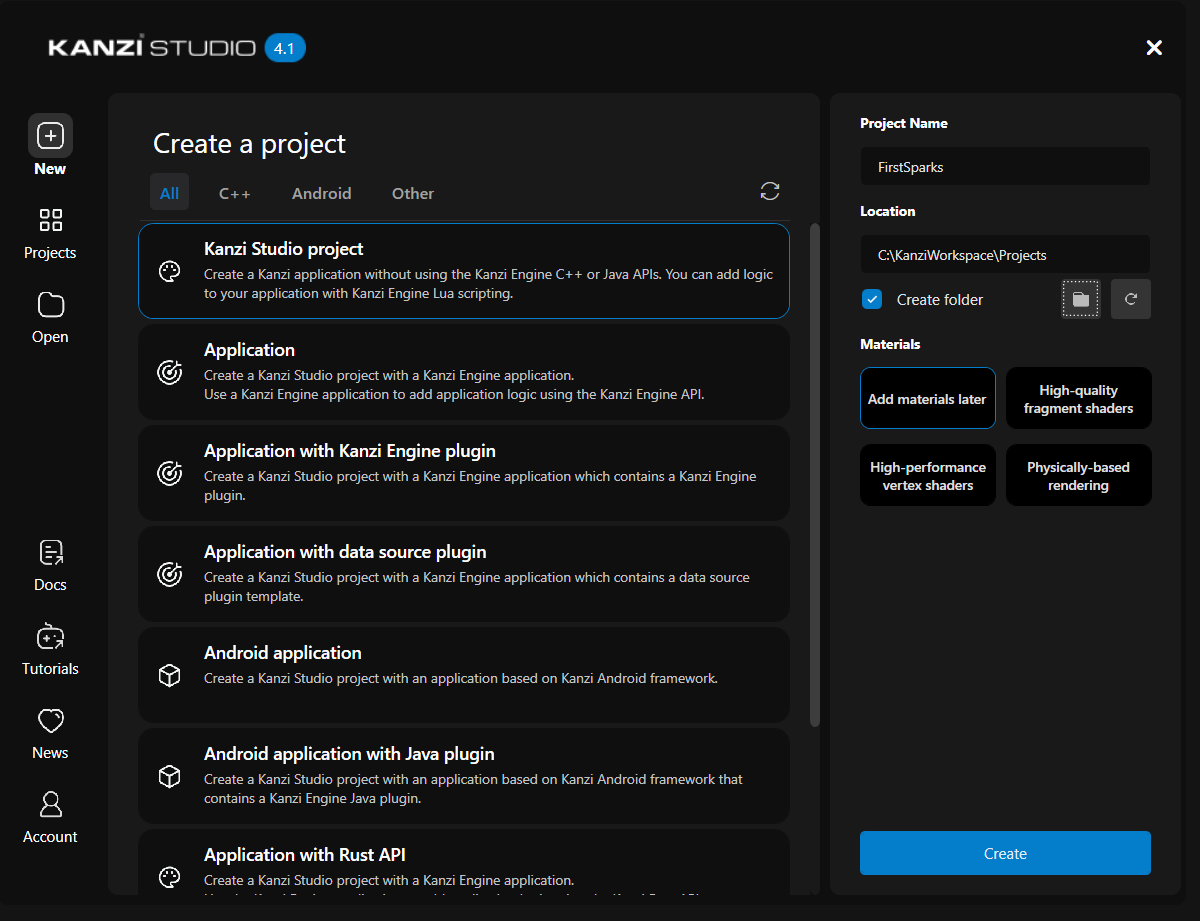The image size is (1200, 921).
Task: Click the Create button
Action: pyautogui.click(x=1005, y=853)
